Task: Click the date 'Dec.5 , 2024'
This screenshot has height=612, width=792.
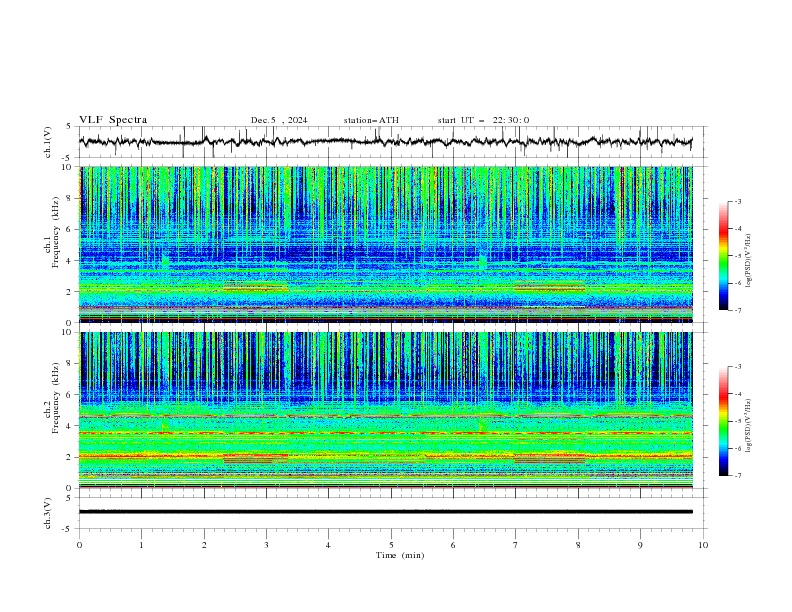Action: point(279,120)
